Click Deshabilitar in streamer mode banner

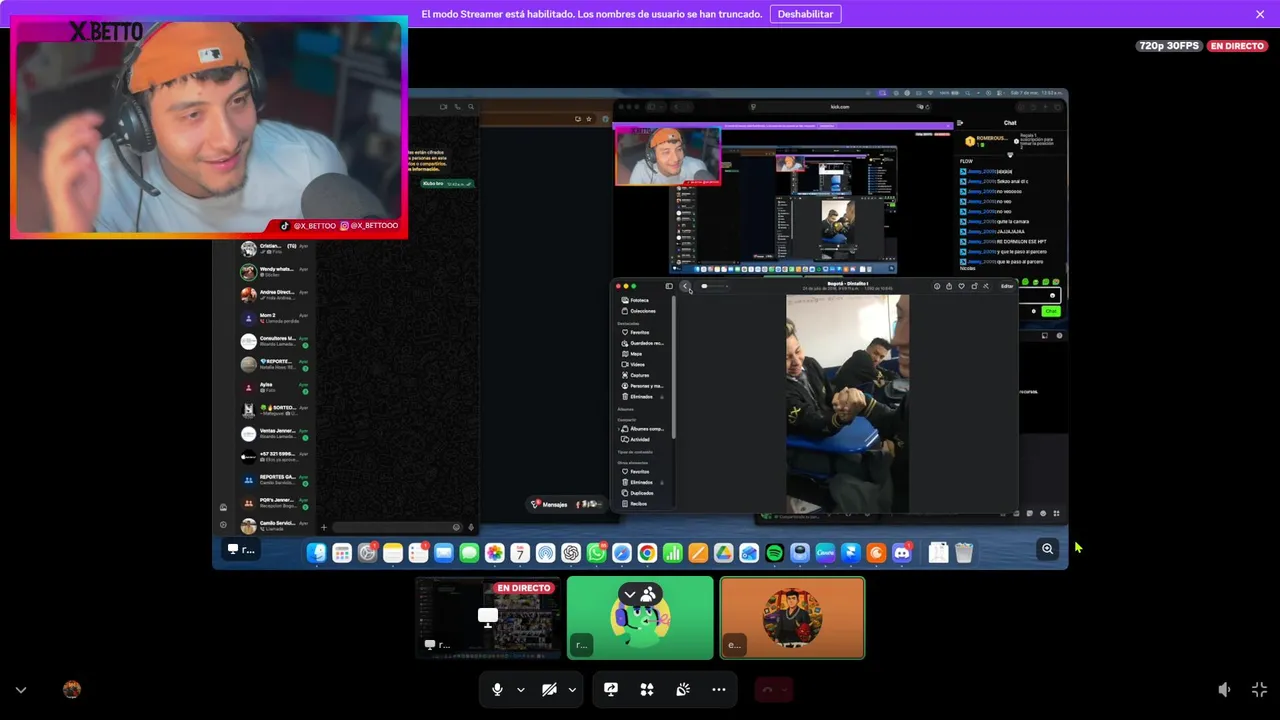point(805,14)
